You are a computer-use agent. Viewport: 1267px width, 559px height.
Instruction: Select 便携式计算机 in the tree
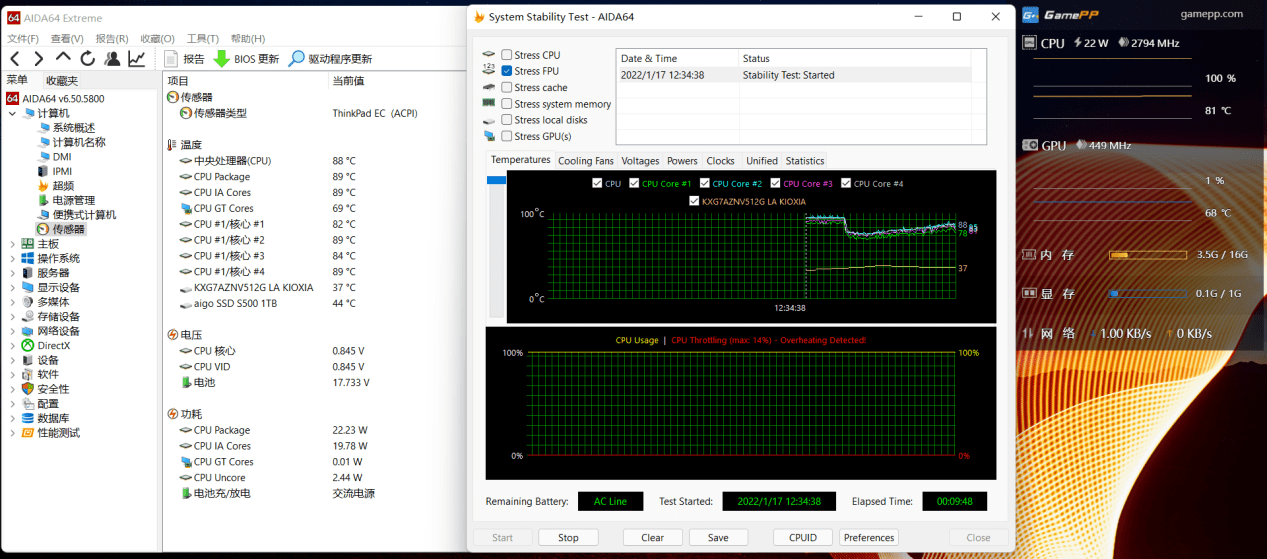(84, 215)
